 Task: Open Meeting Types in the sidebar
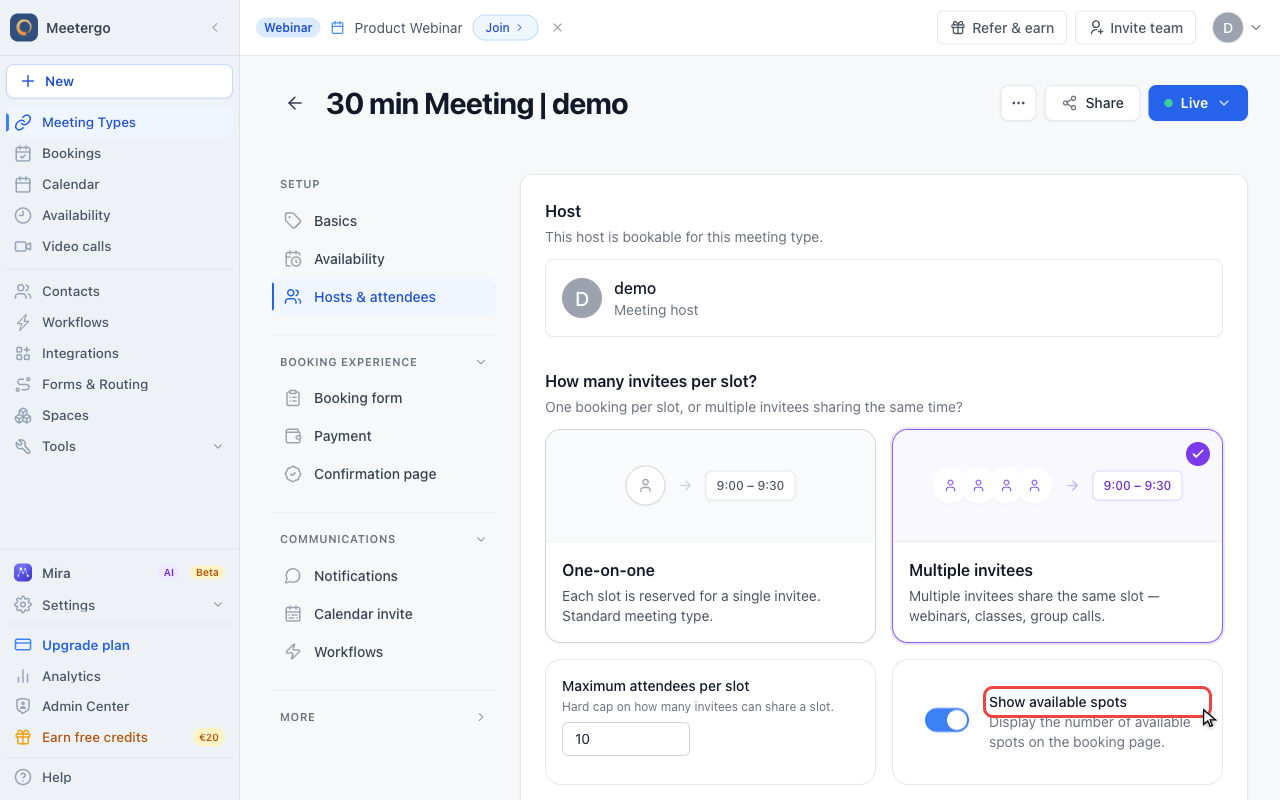pyautogui.click(x=119, y=122)
